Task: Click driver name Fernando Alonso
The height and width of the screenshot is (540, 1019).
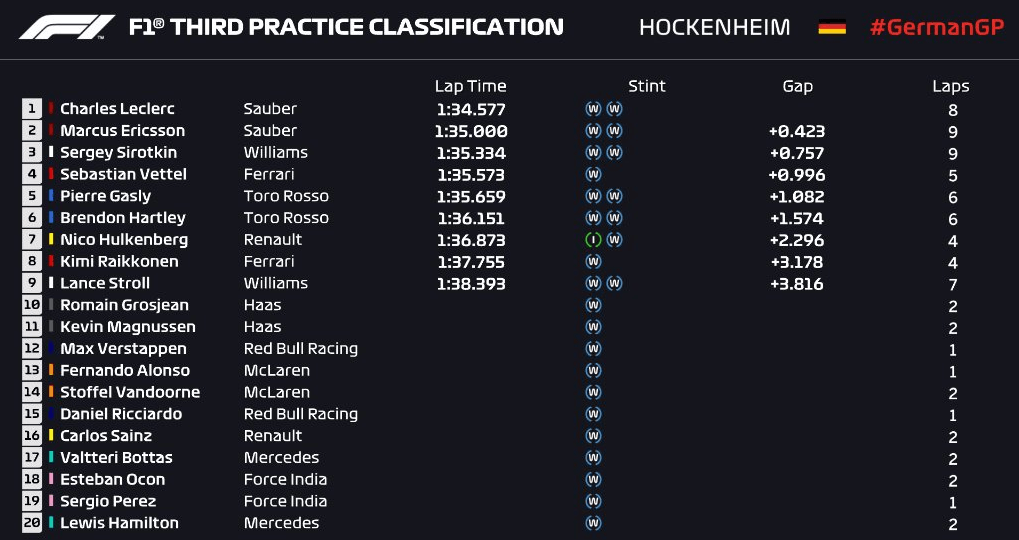Action: (x=125, y=370)
